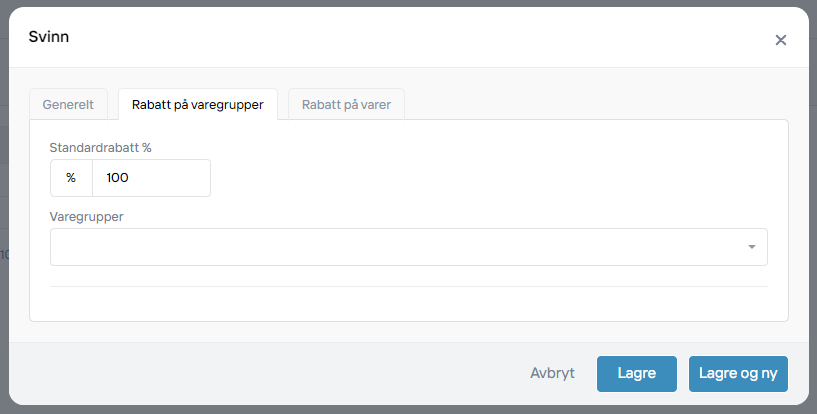Expand Varegrupper using the dropdown arrow

751,247
